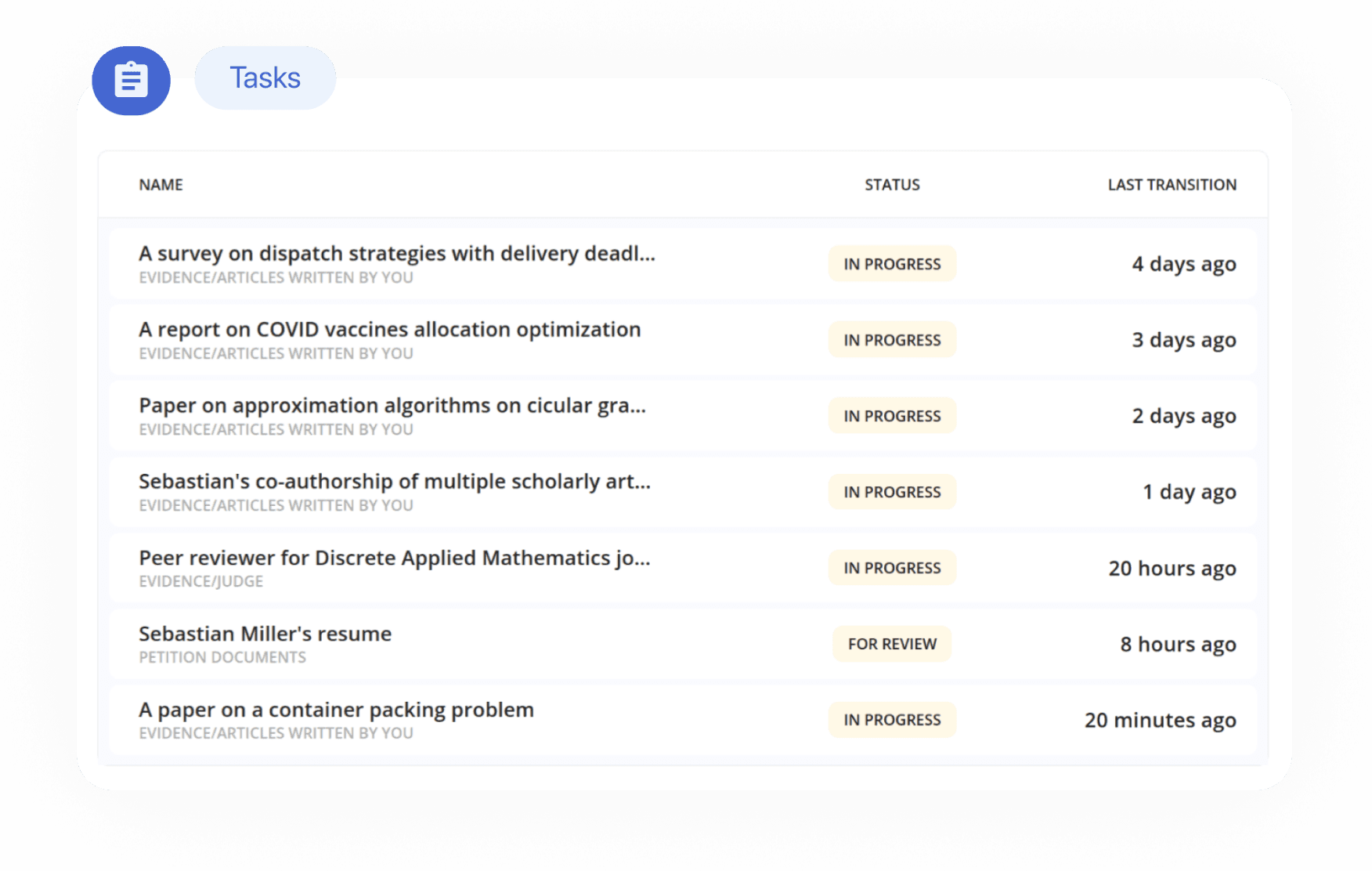Screen dimensions: 1372x871
Task: Click IN PROGRESS badge for dispatch strategies survey
Action: [x=892, y=264]
